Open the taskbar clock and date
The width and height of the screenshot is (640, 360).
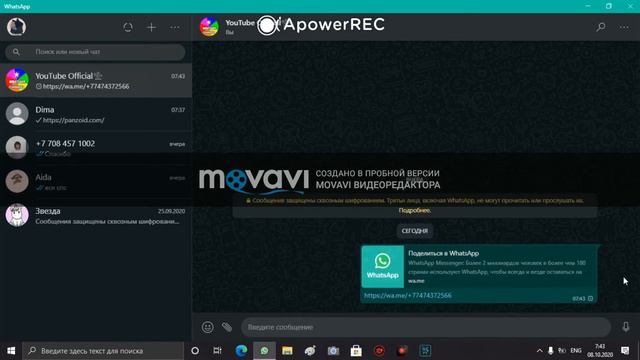pos(600,351)
